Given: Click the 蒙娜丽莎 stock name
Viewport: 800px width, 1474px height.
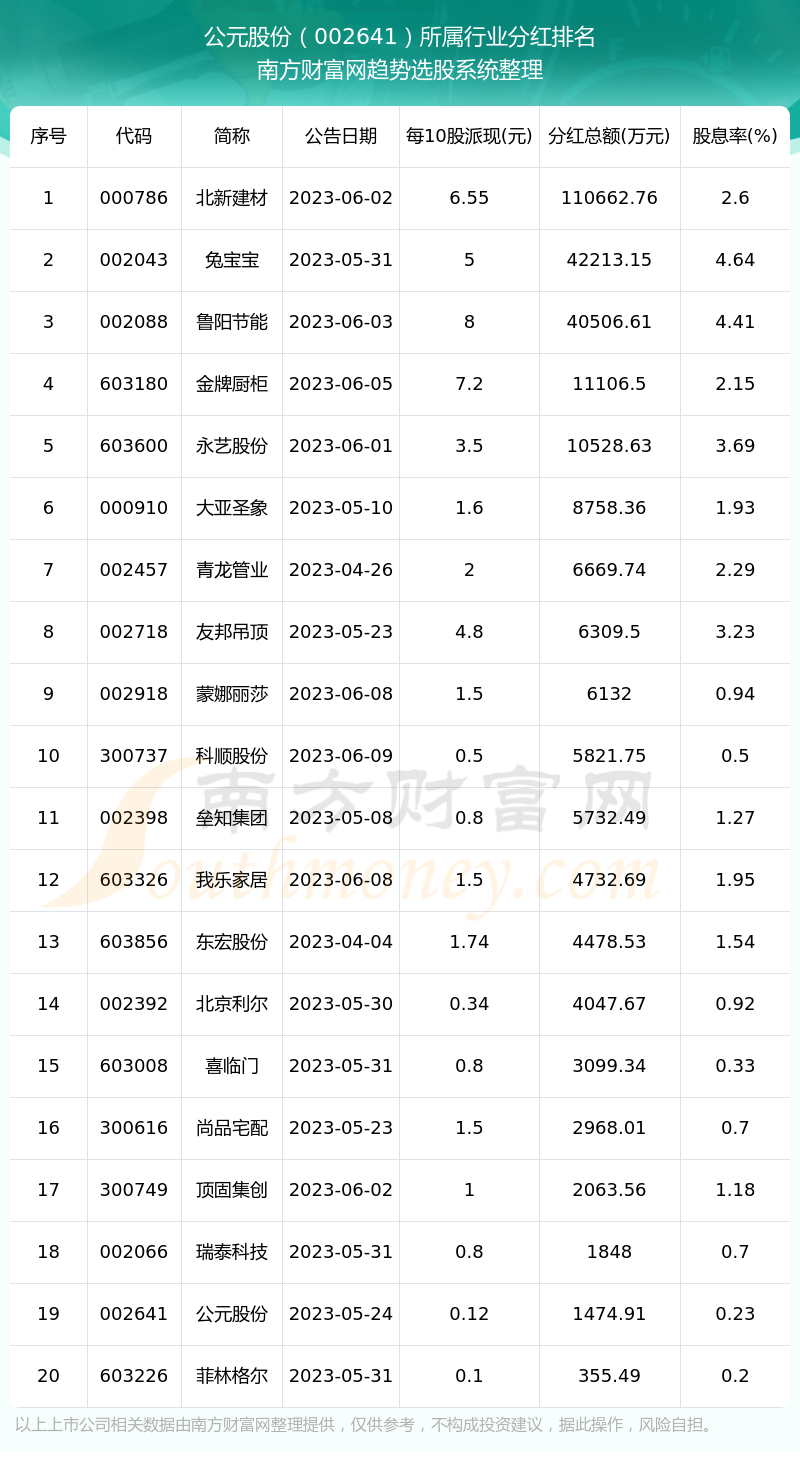Looking at the screenshot, I should click(232, 694).
